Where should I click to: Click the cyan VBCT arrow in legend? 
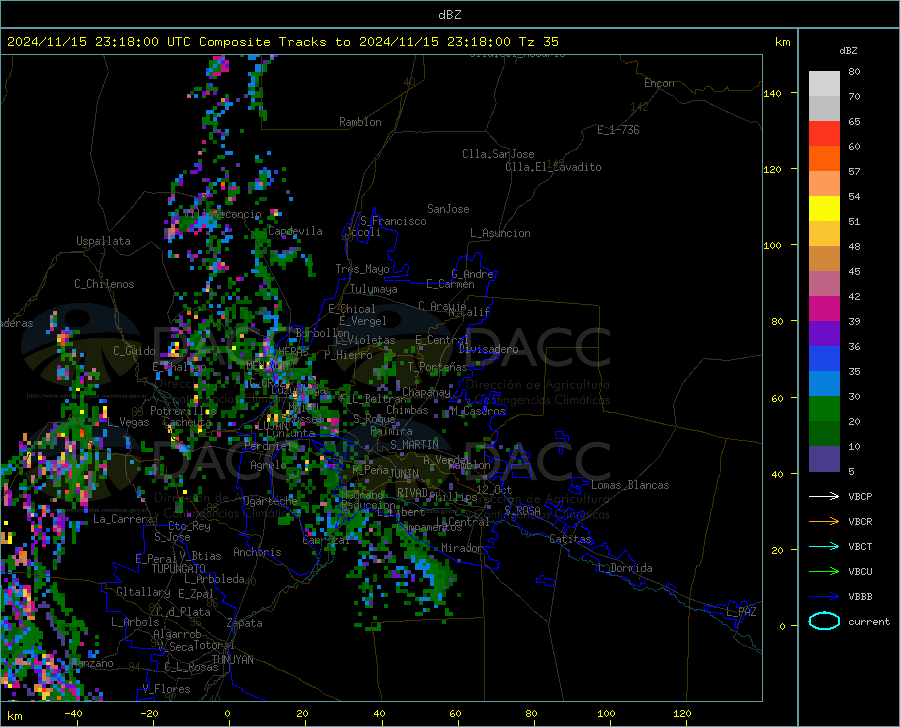pyautogui.click(x=824, y=546)
